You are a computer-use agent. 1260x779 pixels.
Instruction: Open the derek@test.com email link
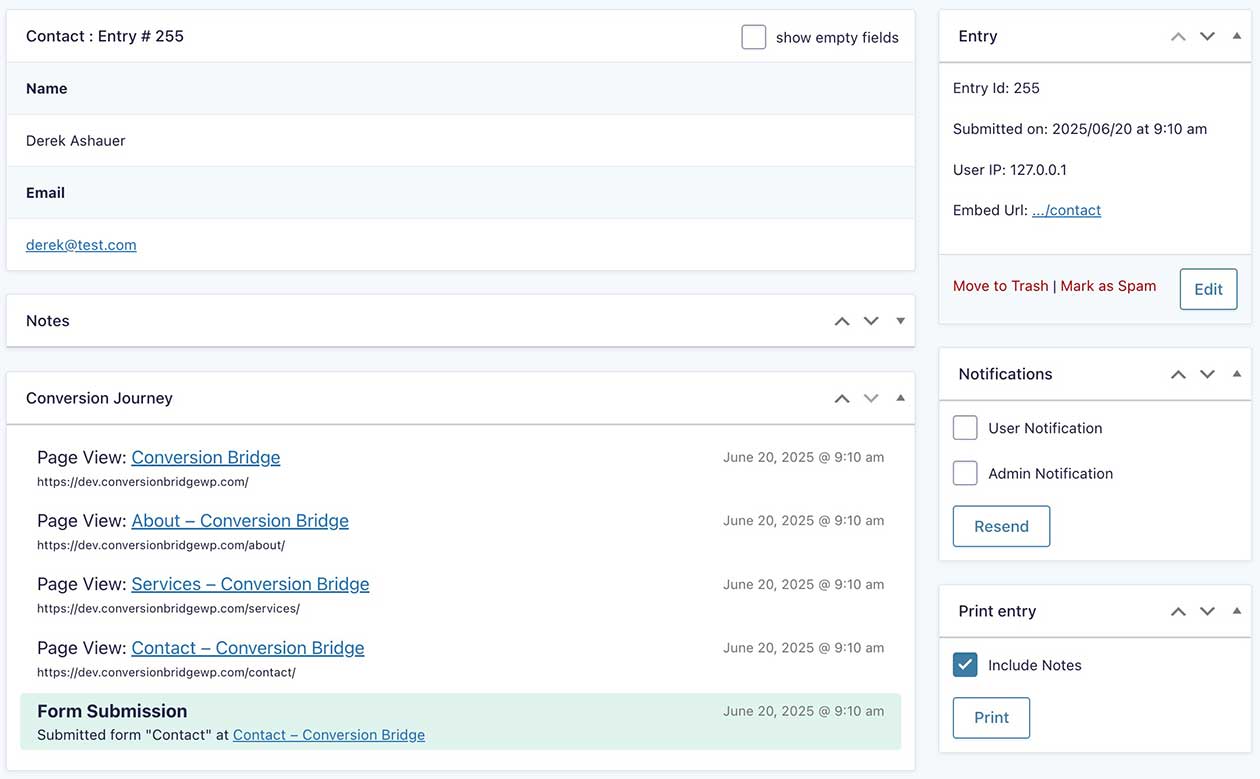81,244
